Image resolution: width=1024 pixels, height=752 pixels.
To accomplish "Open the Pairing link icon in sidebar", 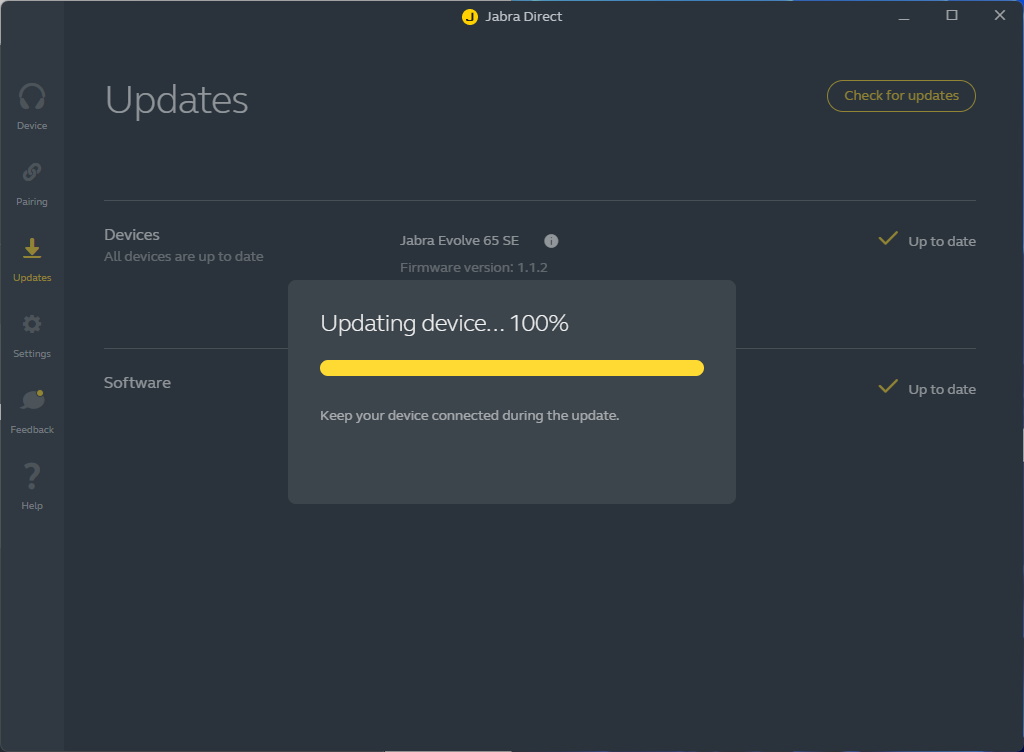I will (x=32, y=172).
